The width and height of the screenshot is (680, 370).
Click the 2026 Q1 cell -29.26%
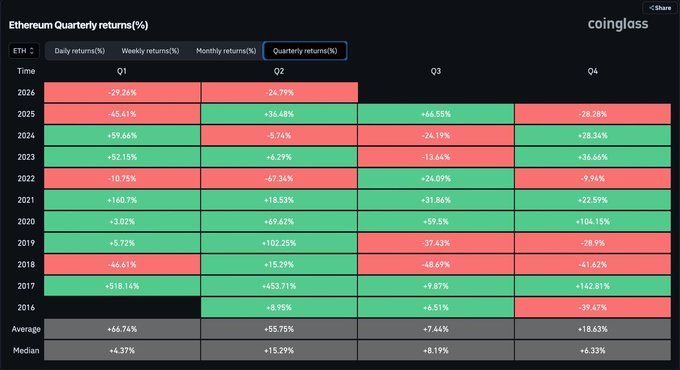[122, 92]
